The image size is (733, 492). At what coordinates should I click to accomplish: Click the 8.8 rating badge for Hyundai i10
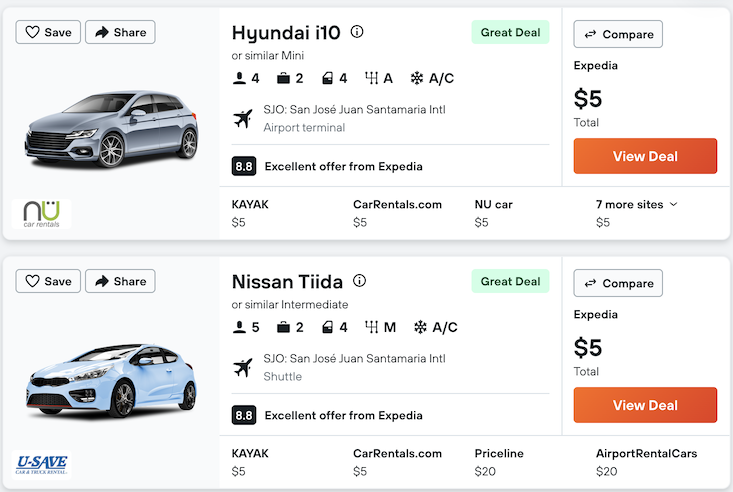point(244,166)
